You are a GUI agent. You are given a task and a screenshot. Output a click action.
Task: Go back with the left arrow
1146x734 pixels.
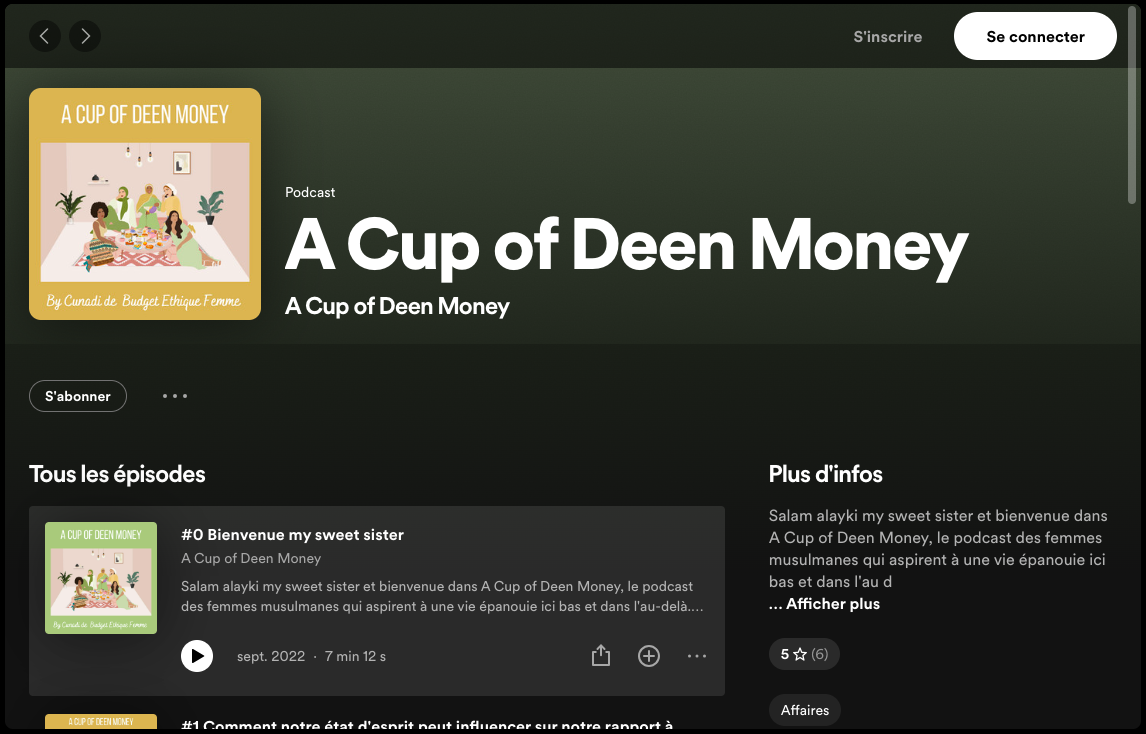45,36
